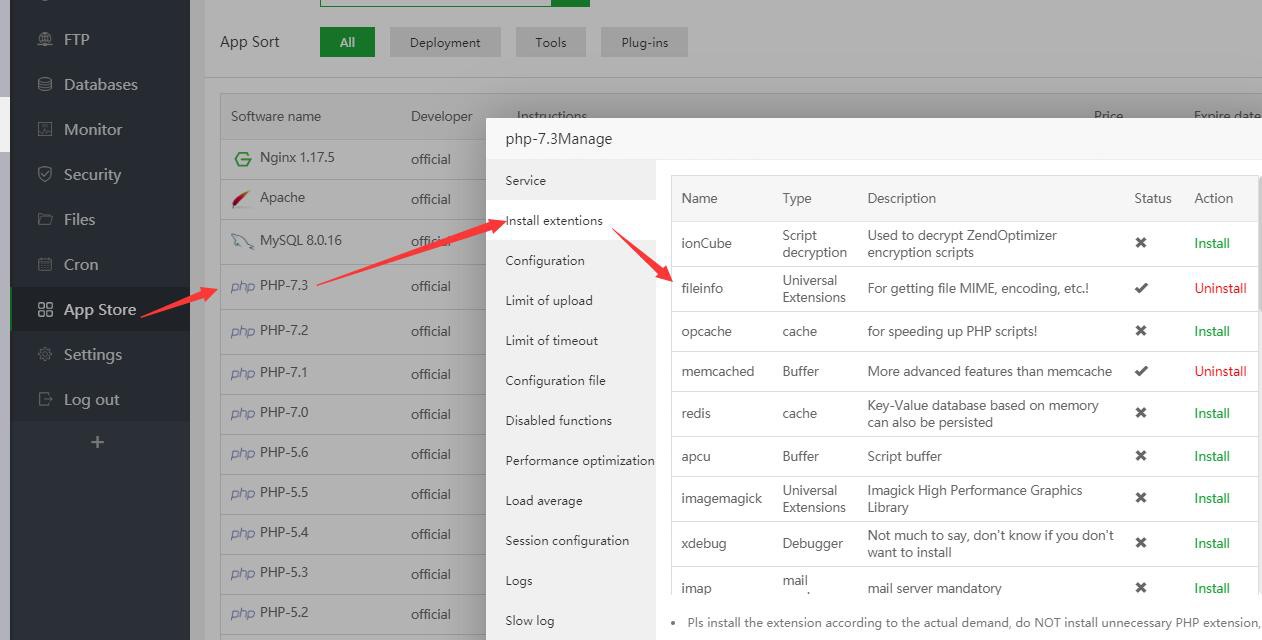
Task: Click the Apache feather icon
Action: pos(242,198)
